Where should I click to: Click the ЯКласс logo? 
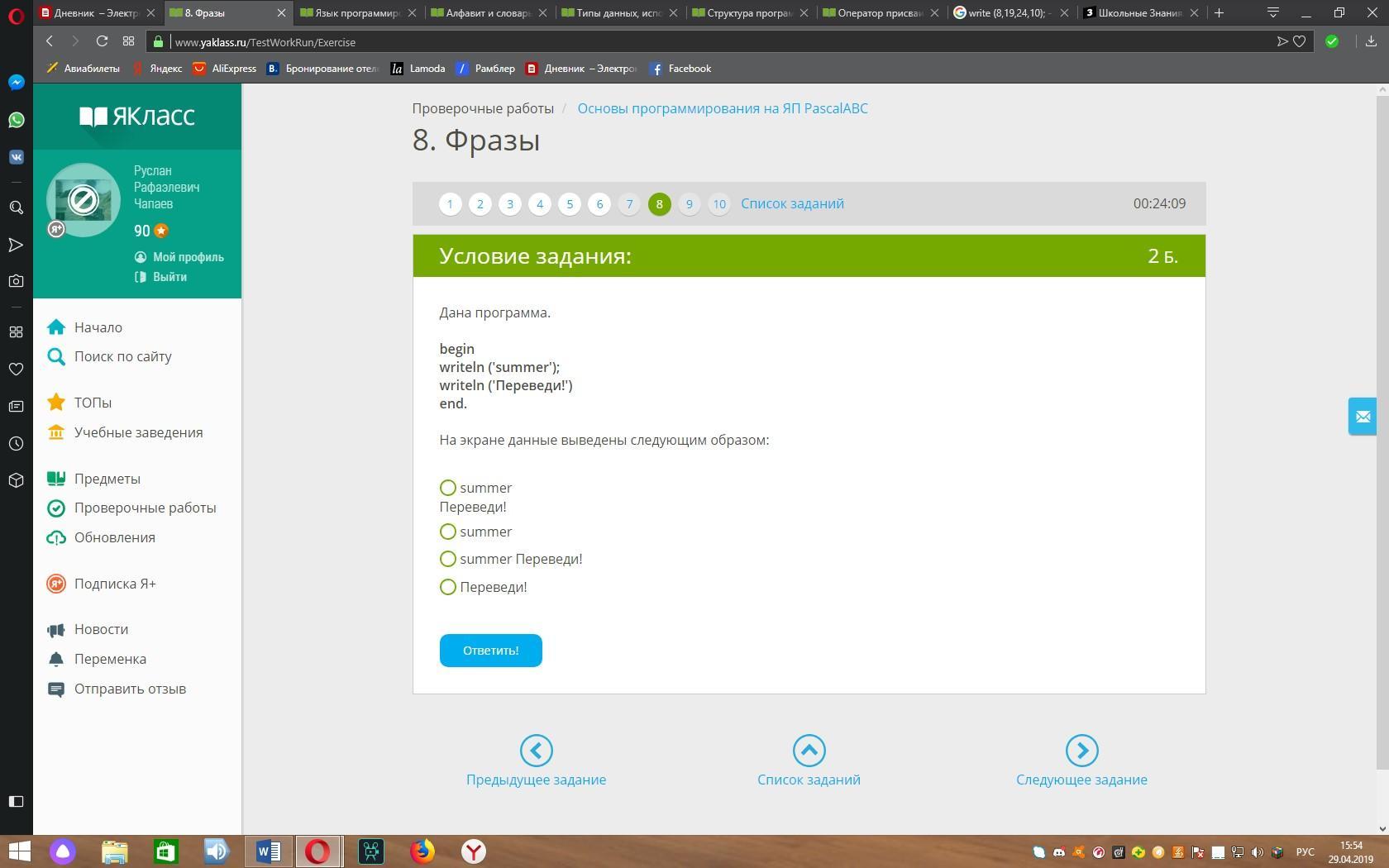tap(137, 116)
